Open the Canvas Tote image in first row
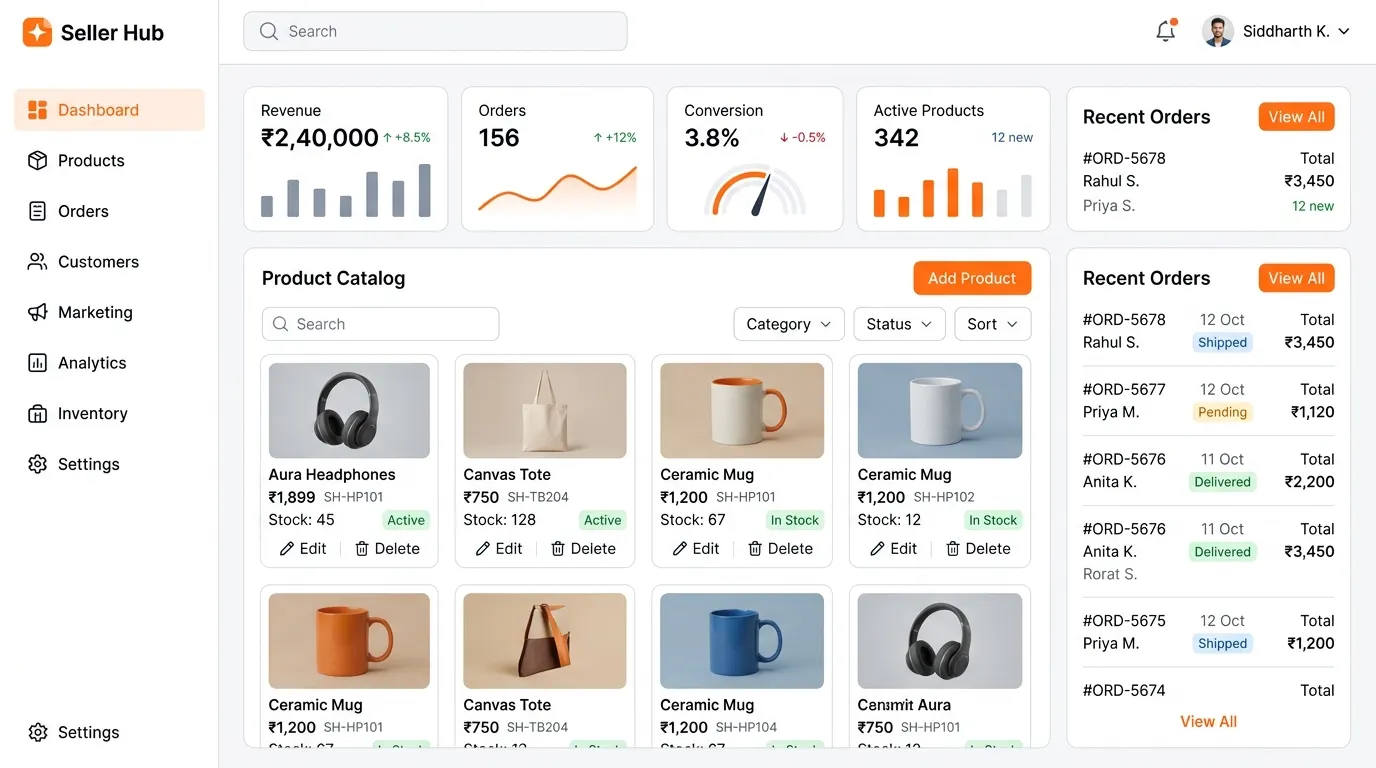Screen dimensions: 1376x768 click(545, 411)
